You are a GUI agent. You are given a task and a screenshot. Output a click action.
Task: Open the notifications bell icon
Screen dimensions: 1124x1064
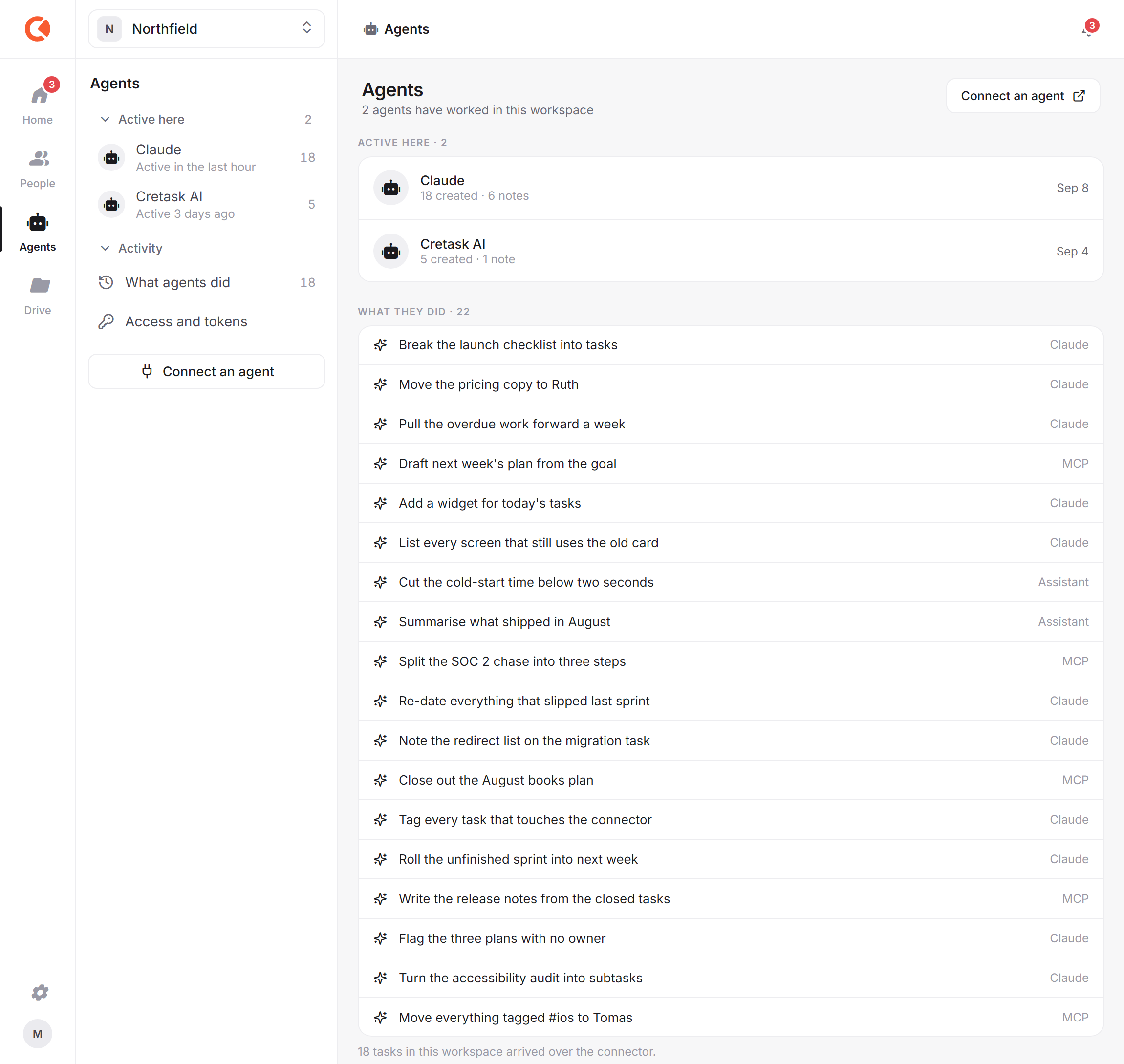point(1087,29)
